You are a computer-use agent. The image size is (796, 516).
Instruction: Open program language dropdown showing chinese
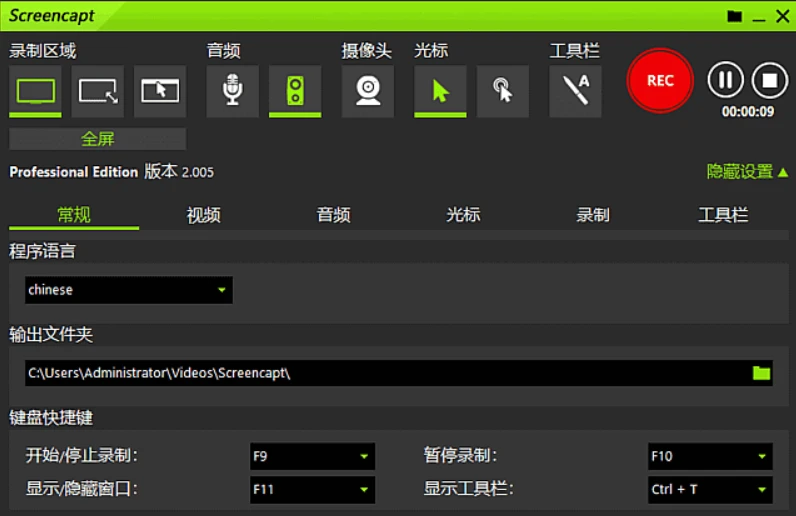click(129, 290)
